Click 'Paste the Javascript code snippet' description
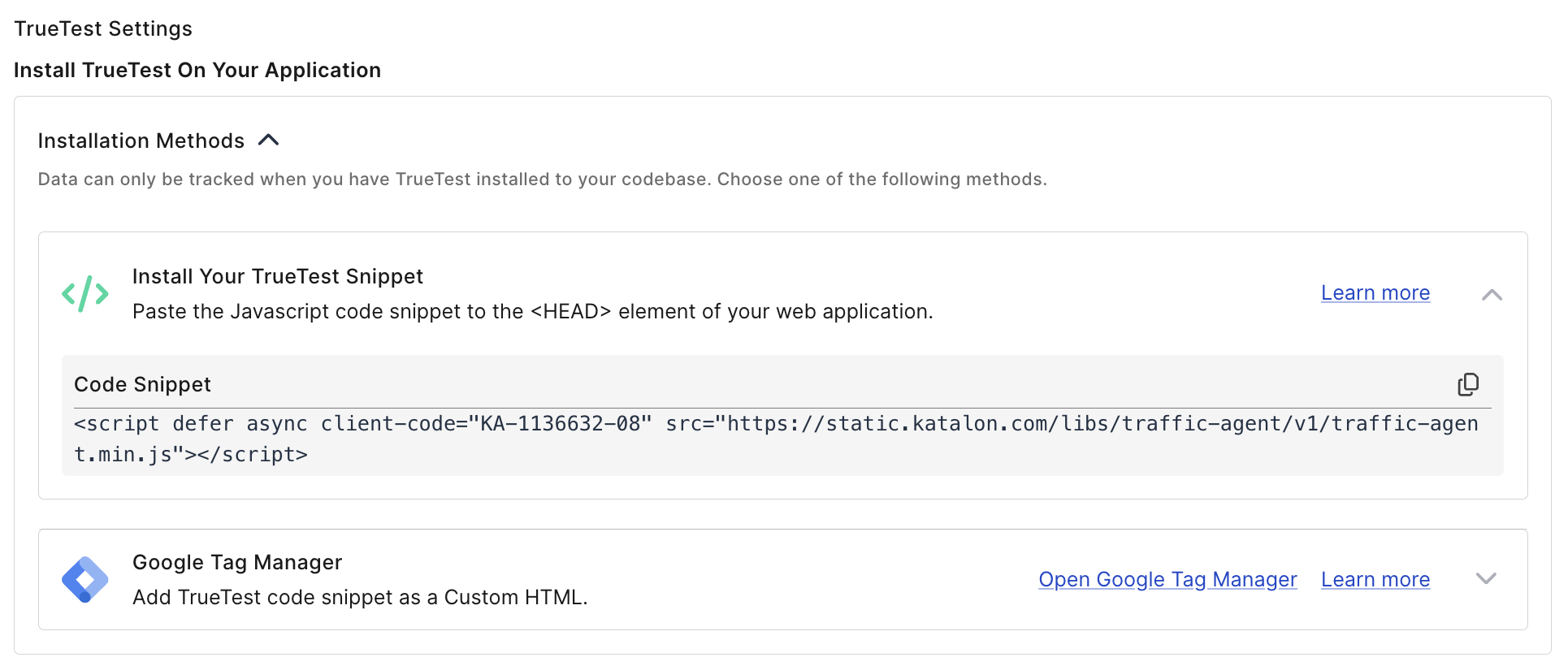1568x666 pixels. pos(533,311)
